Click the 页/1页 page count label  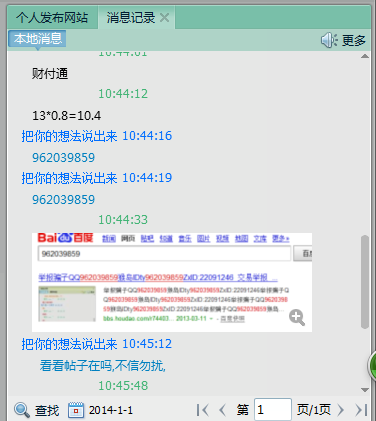pyautogui.click(x=314, y=410)
